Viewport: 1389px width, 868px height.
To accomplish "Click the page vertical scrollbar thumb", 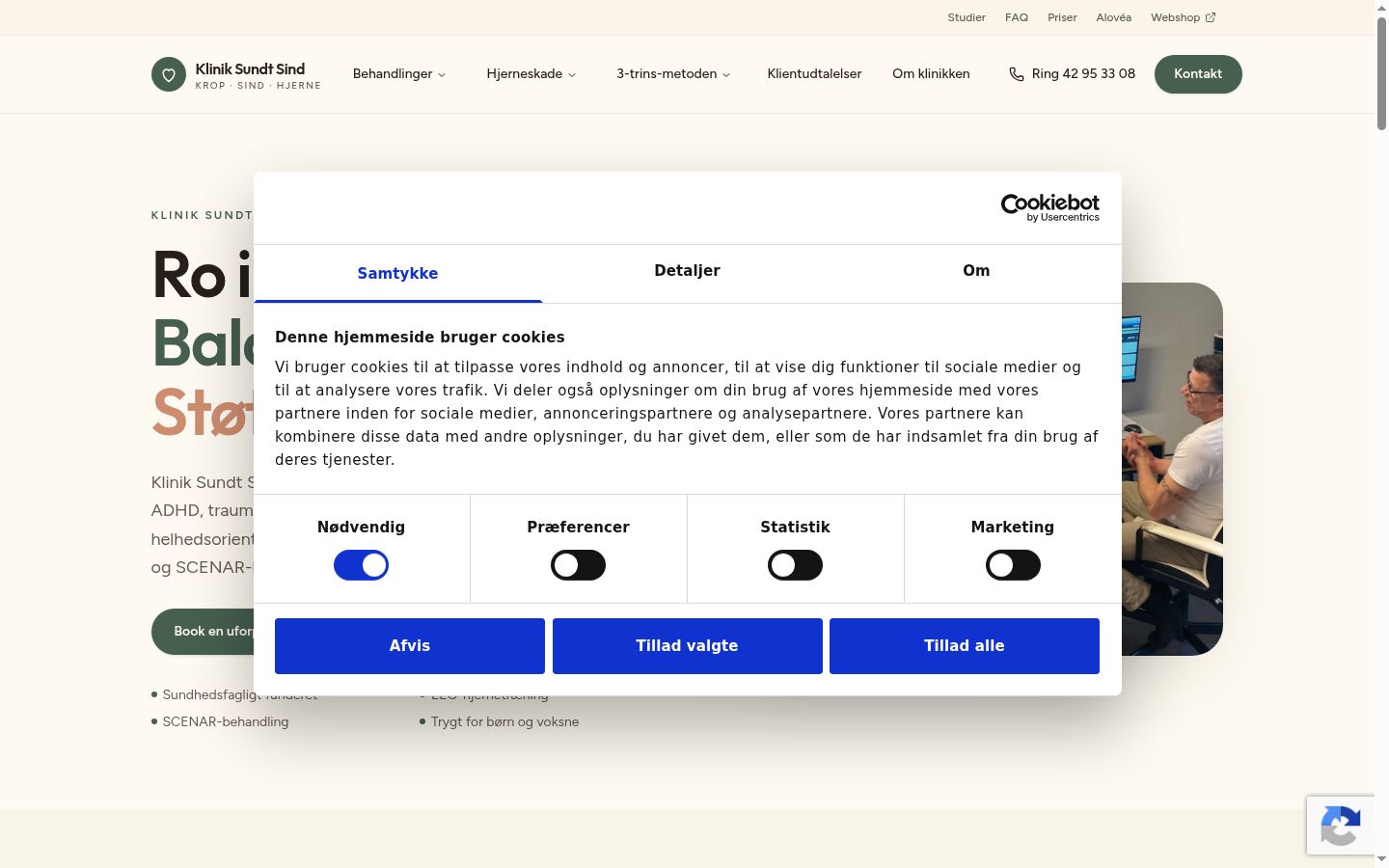I will (1381, 72).
